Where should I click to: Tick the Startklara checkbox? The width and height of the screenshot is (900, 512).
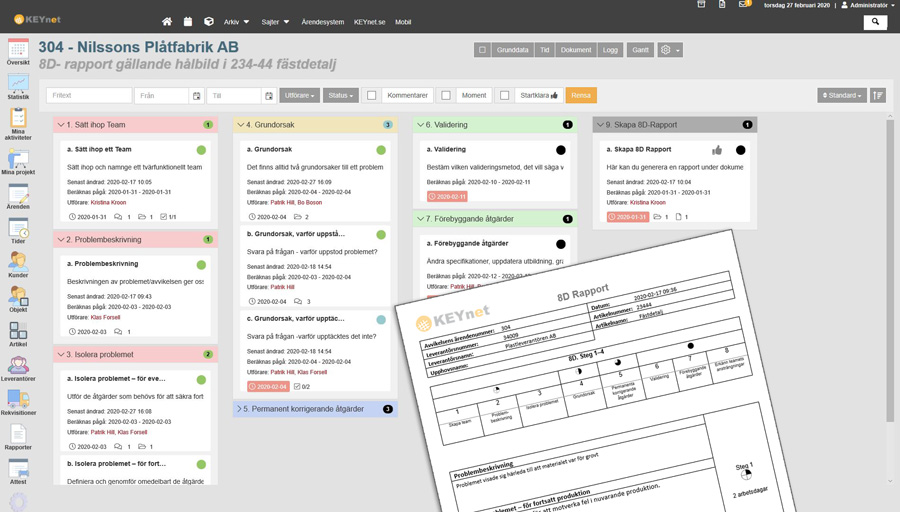[x=505, y=96]
